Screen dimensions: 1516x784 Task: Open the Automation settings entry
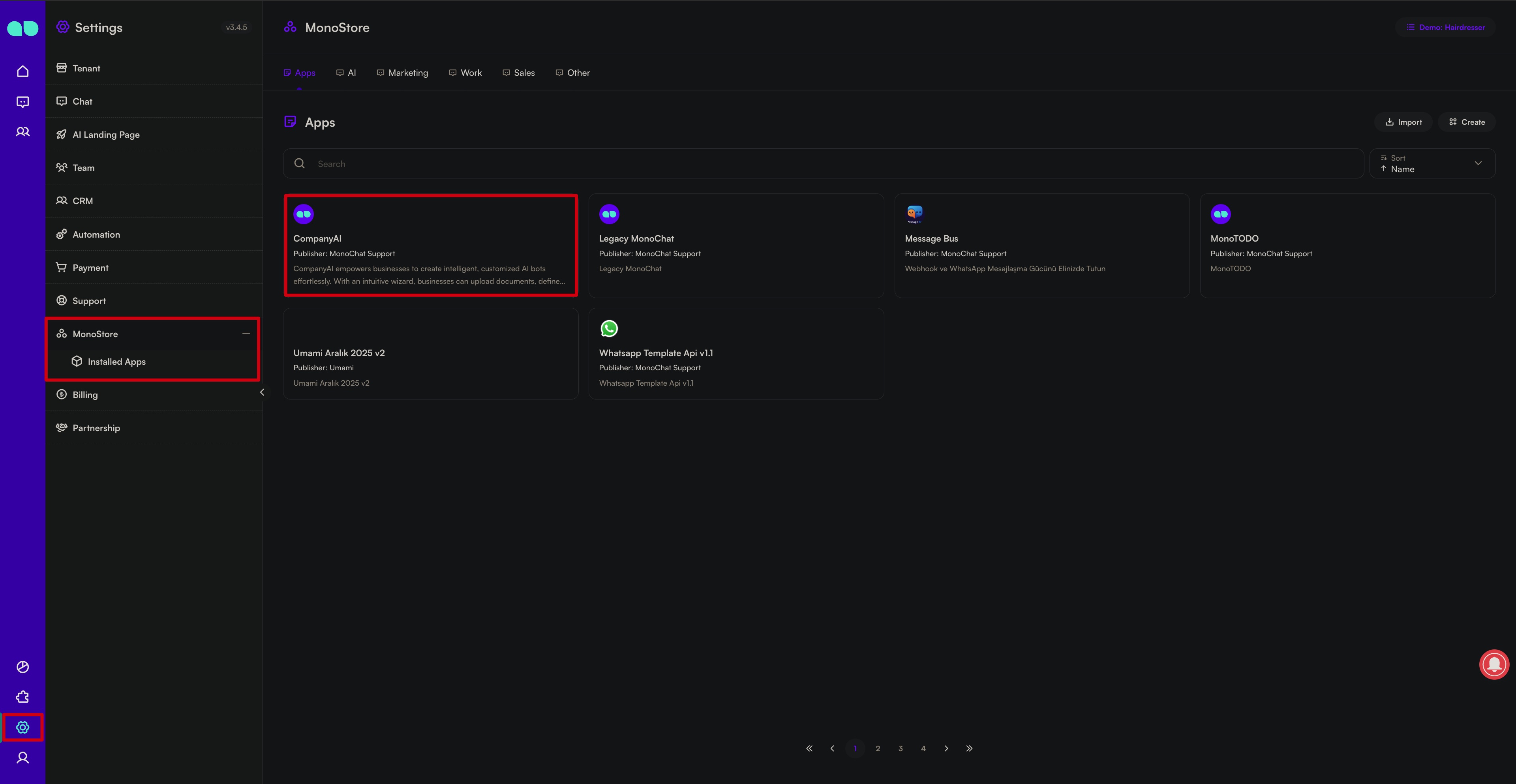tap(96, 234)
